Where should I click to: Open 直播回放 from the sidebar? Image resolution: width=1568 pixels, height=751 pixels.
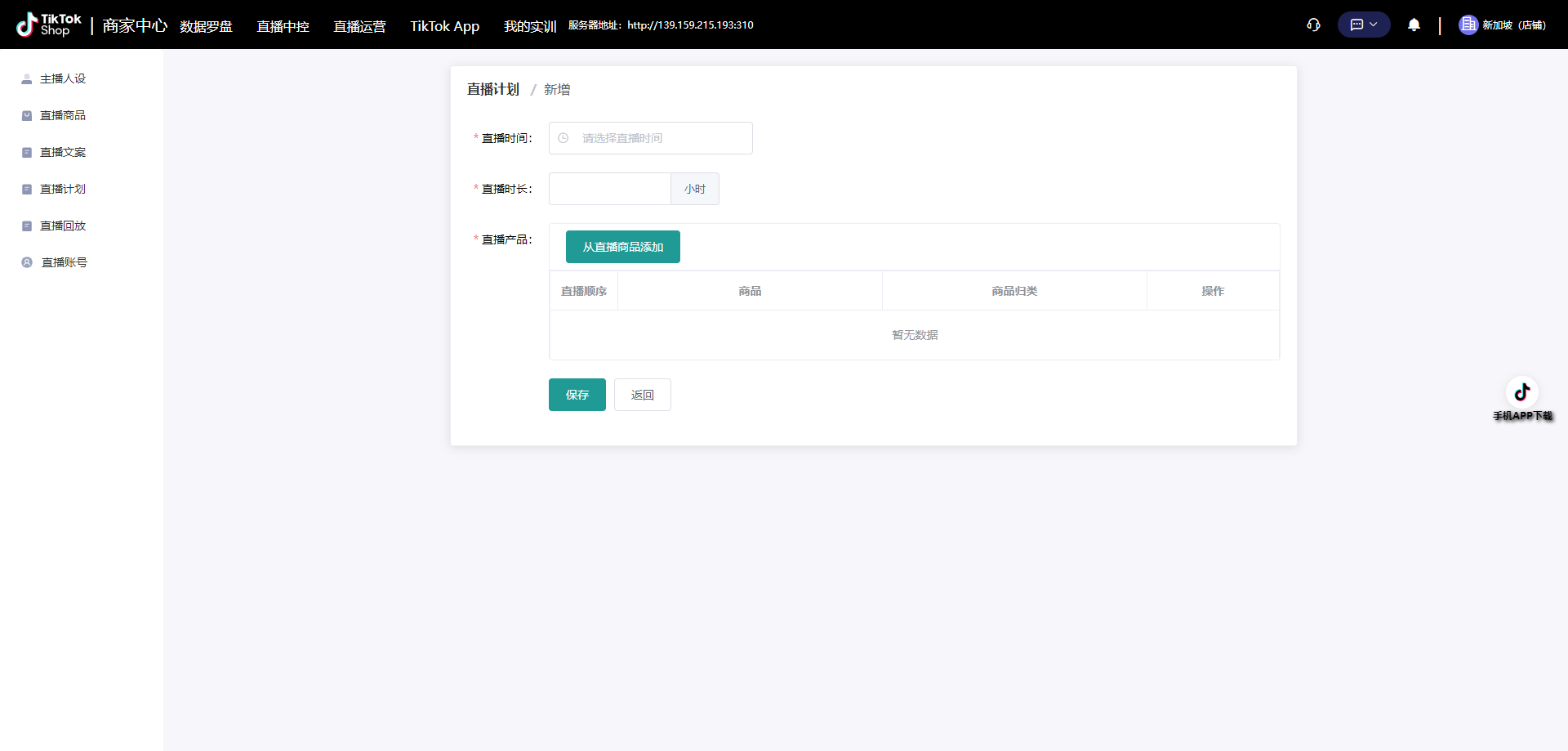[63, 226]
